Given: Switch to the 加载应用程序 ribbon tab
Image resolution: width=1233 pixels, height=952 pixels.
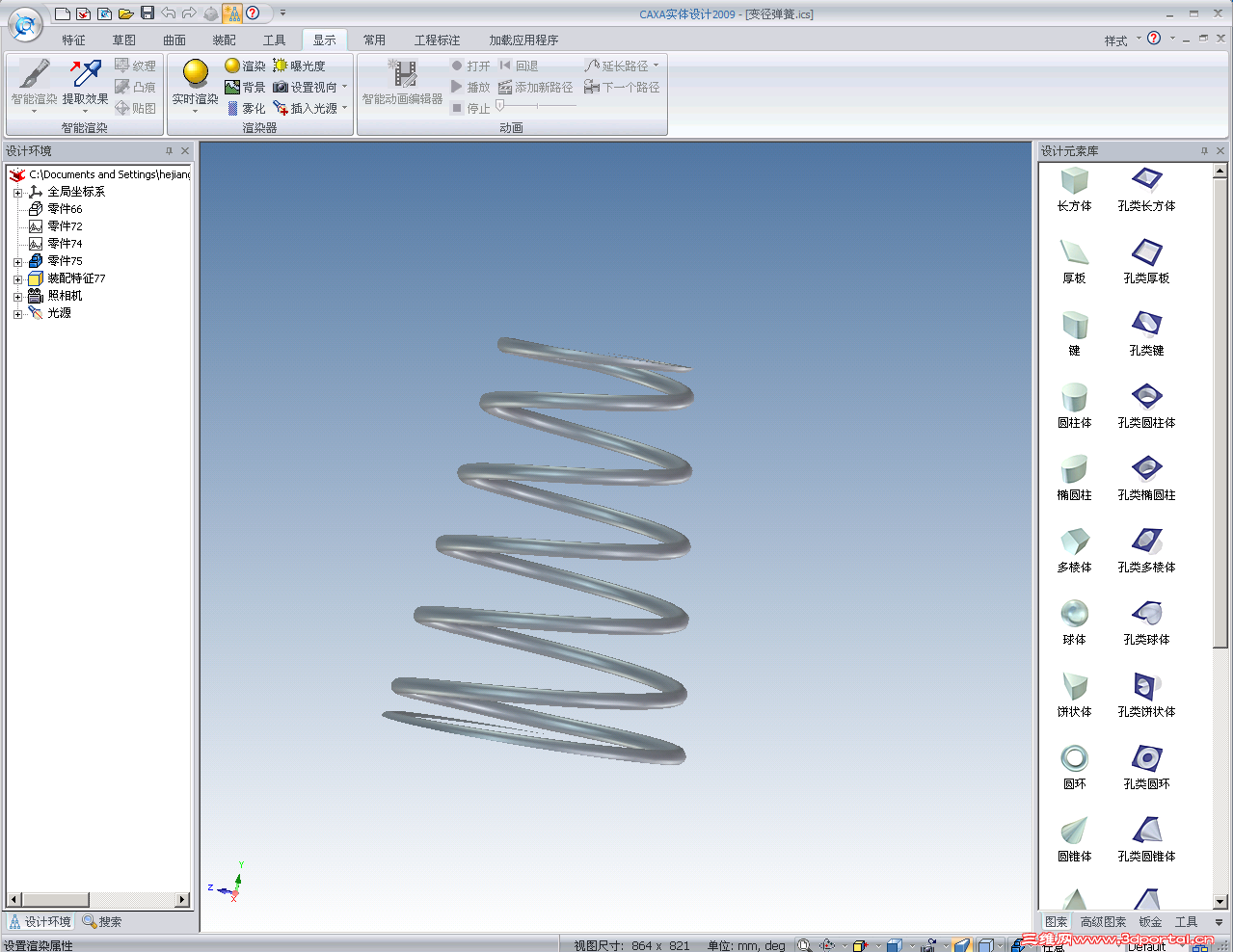Looking at the screenshot, I should click(523, 40).
